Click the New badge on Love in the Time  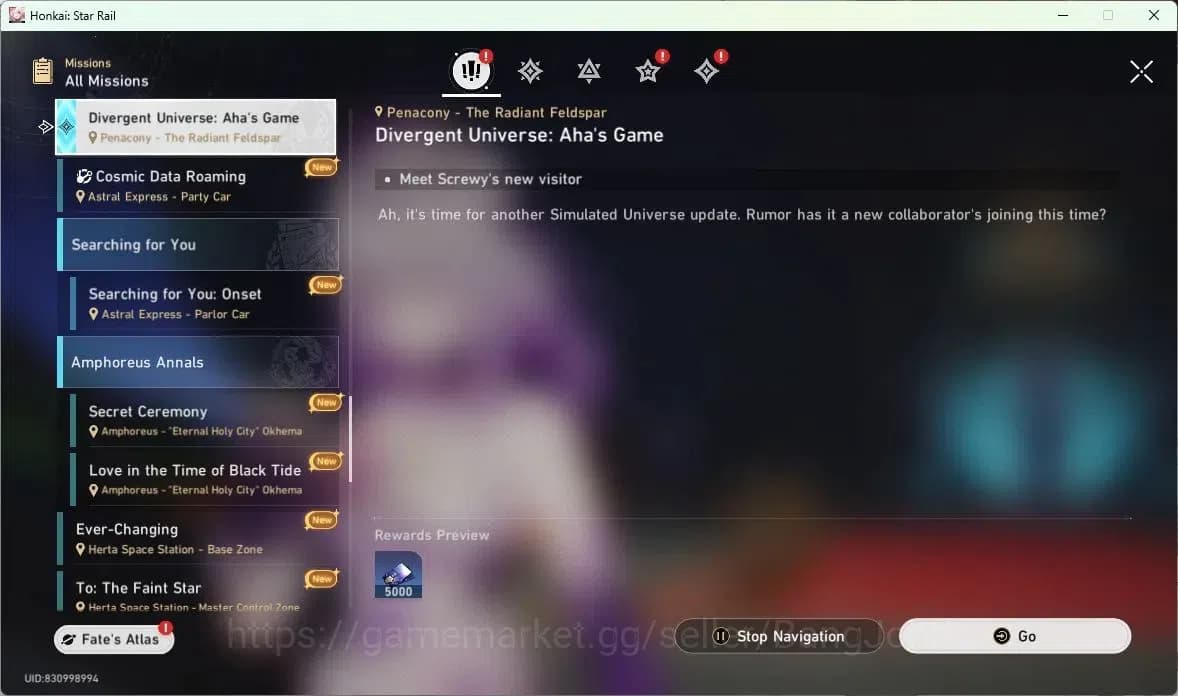[x=326, y=461]
